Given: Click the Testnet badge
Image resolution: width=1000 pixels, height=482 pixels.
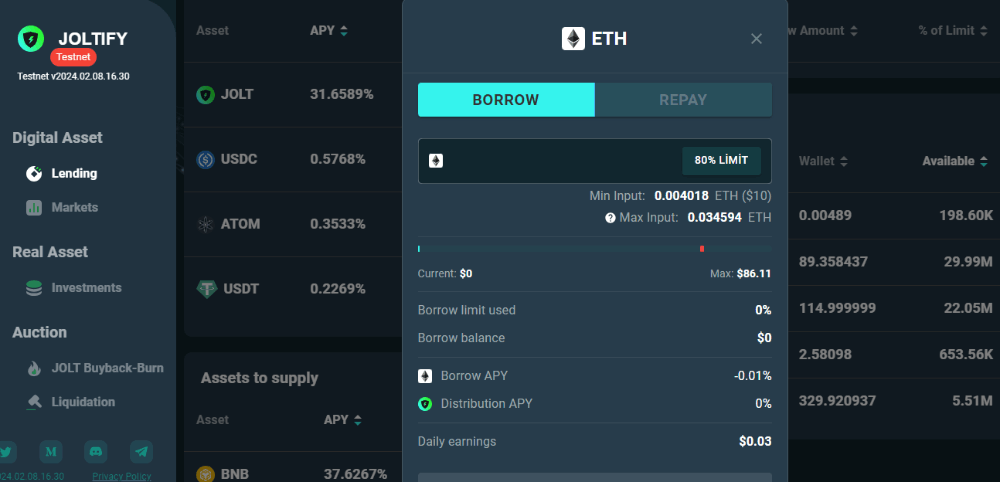Looking at the screenshot, I should (73, 57).
